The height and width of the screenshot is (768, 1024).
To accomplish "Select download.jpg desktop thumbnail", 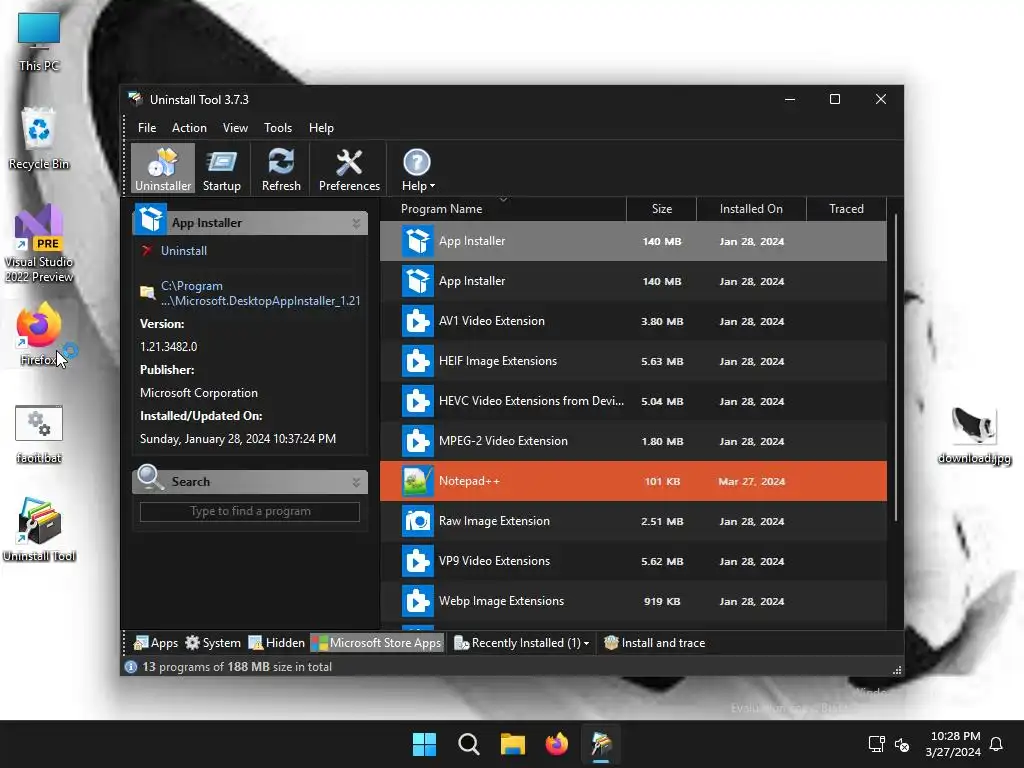I will 974,436.
